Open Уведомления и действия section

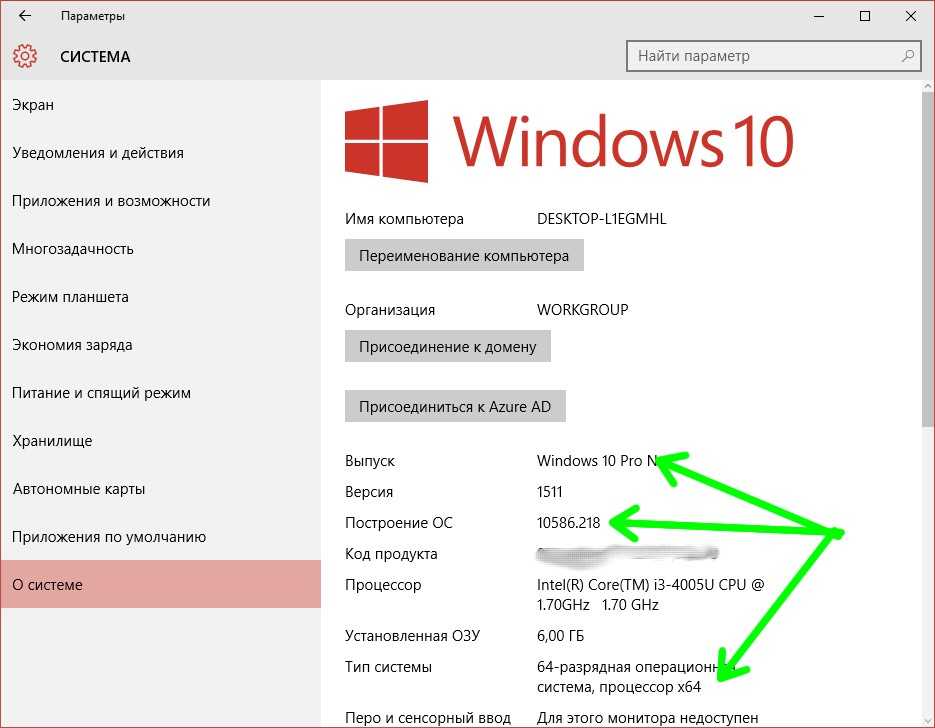pyautogui.click(x=160, y=153)
